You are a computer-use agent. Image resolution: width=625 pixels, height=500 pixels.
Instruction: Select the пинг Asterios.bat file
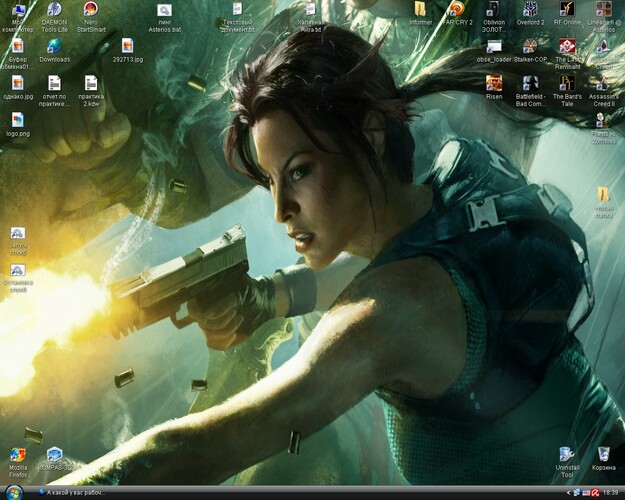164,10
